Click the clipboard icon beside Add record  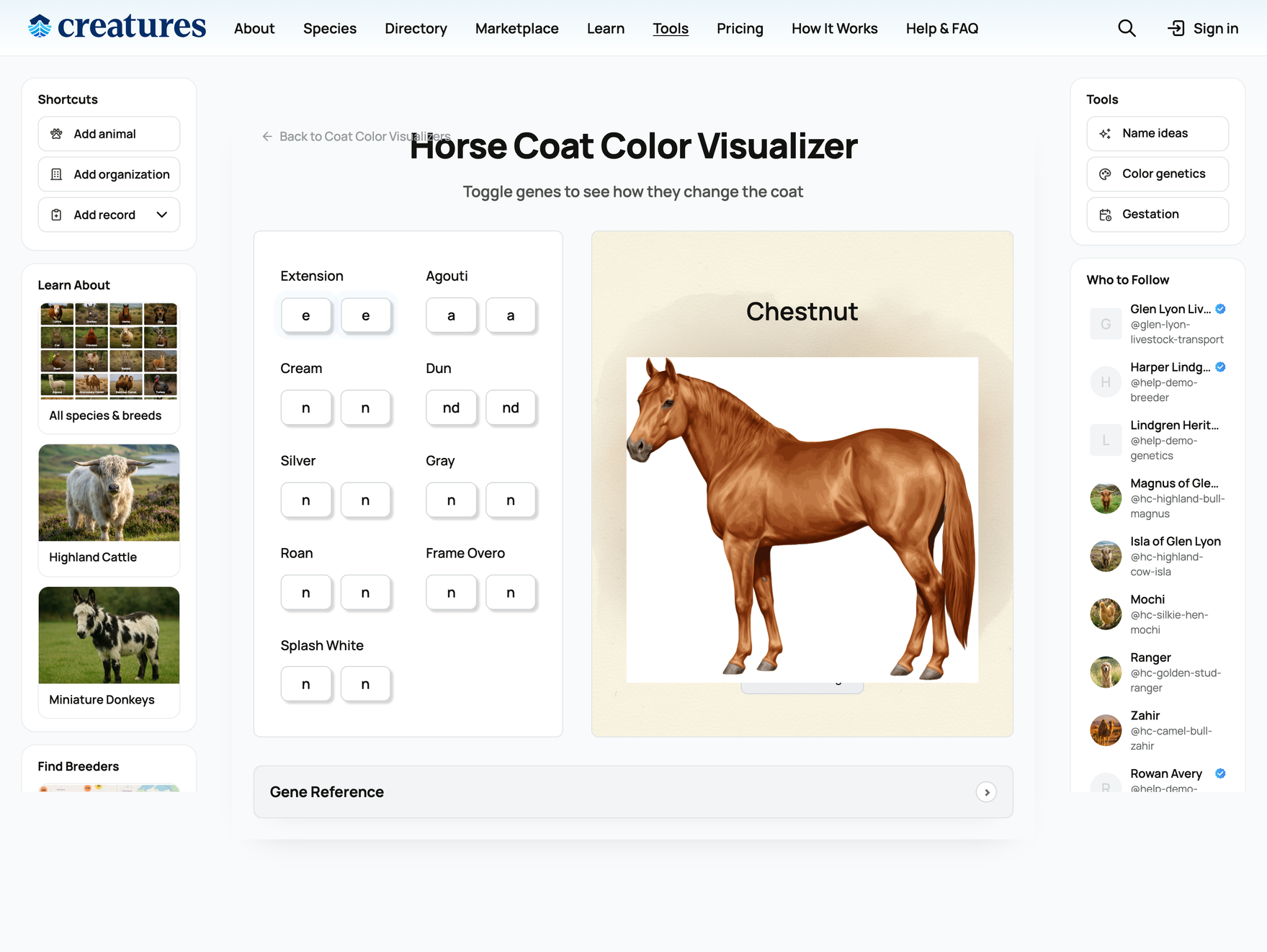(x=56, y=215)
